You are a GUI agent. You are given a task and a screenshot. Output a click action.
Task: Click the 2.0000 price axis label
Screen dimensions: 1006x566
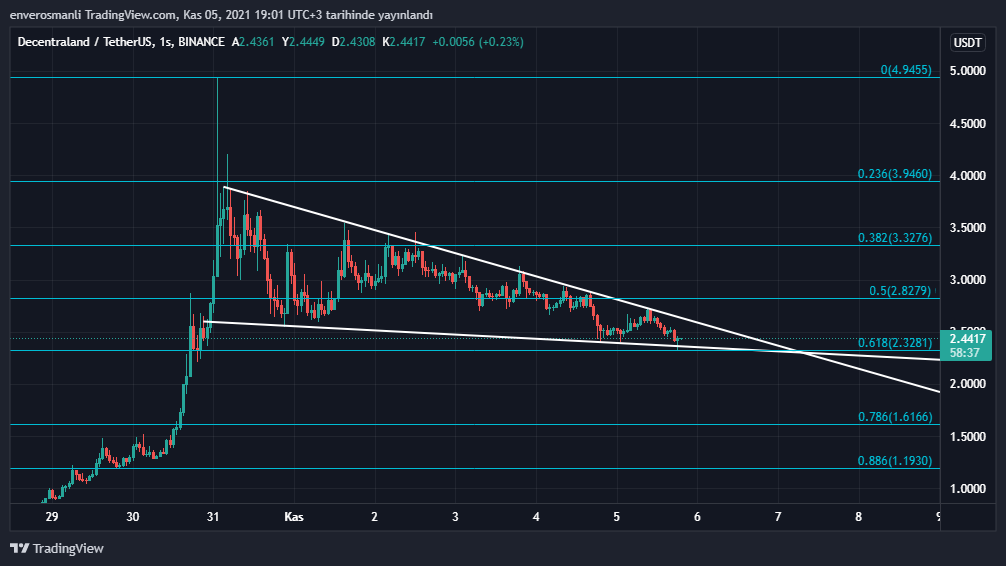pos(968,384)
